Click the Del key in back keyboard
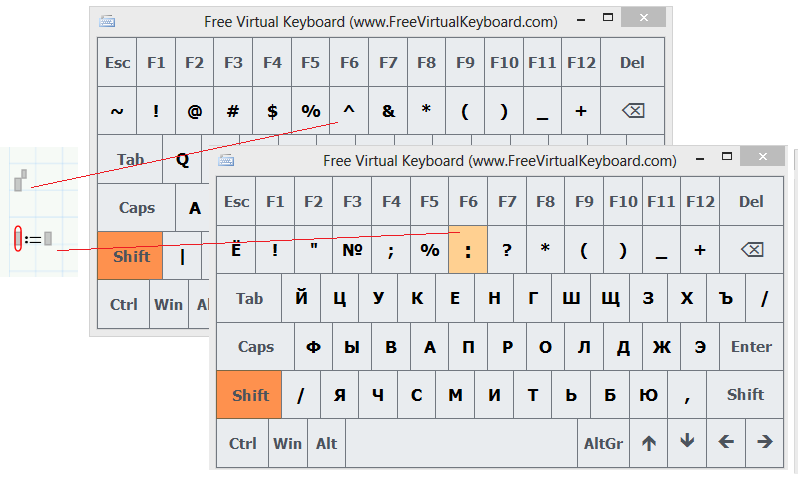The width and height of the screenshot is (798, 477). pos(633,62)
